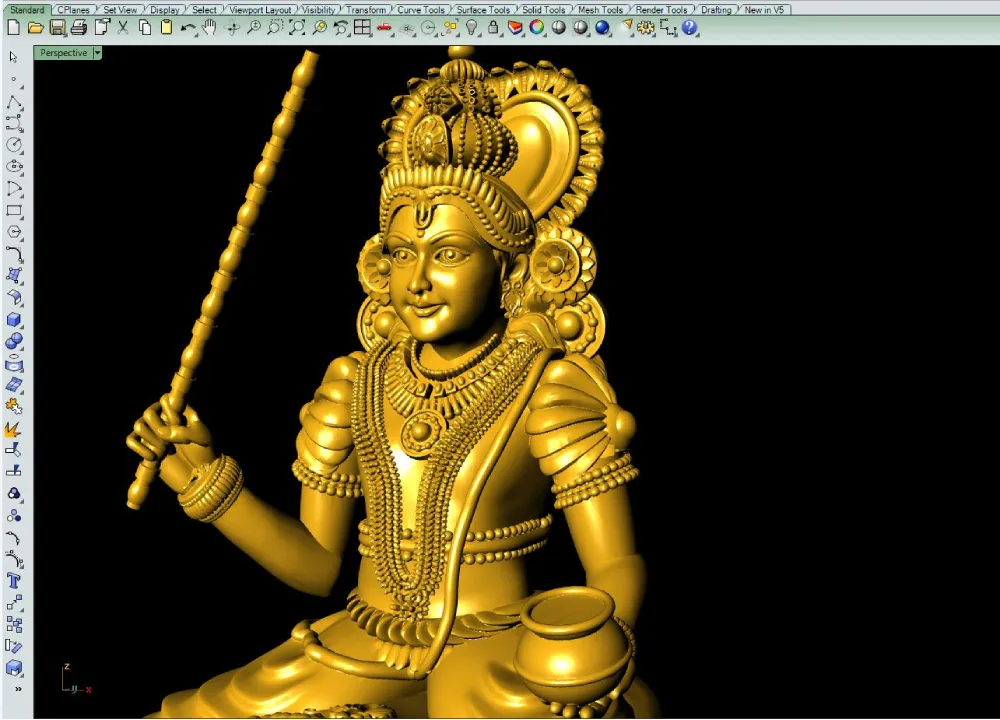Choose the arrow Select tool in sidebar
The width and height of the screenshot is (1000, 720).
pos(14,57)
